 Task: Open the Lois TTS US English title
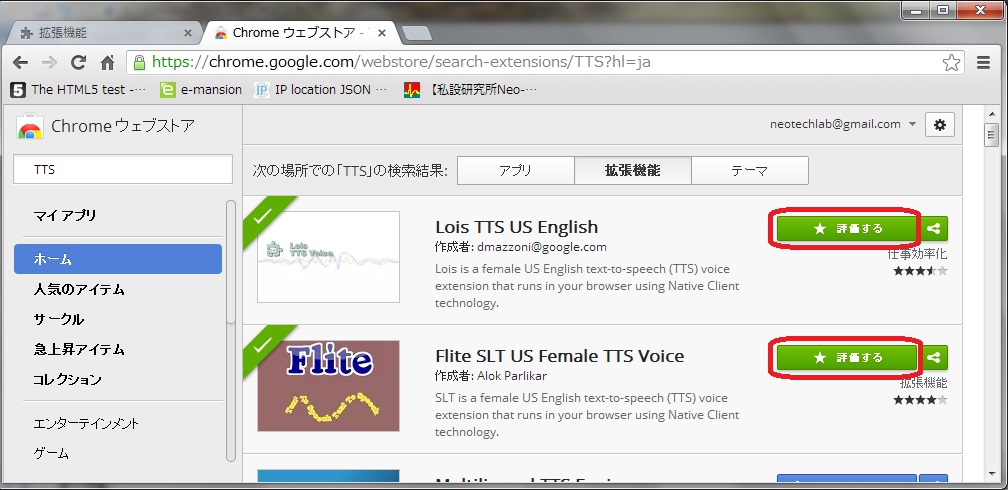click(x=516, y=227)
